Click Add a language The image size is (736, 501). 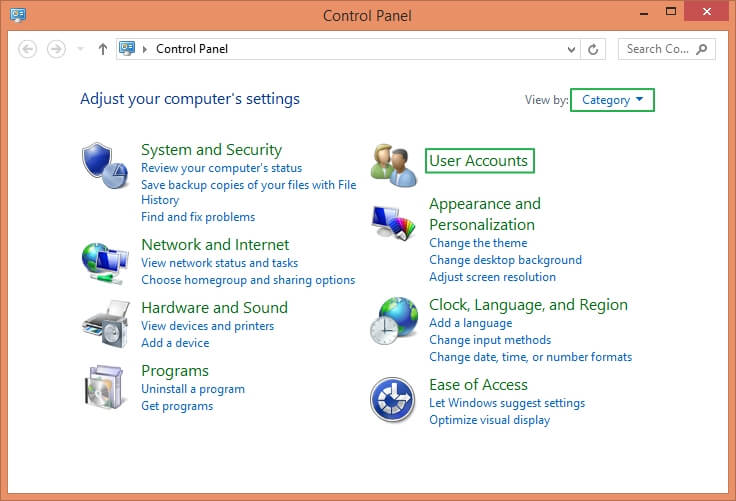(471, 323)
